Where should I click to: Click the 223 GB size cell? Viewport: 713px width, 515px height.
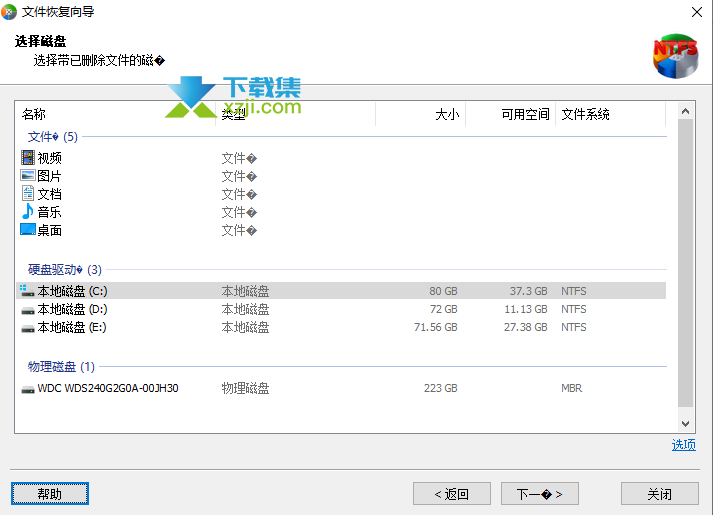tap(441, 388)
